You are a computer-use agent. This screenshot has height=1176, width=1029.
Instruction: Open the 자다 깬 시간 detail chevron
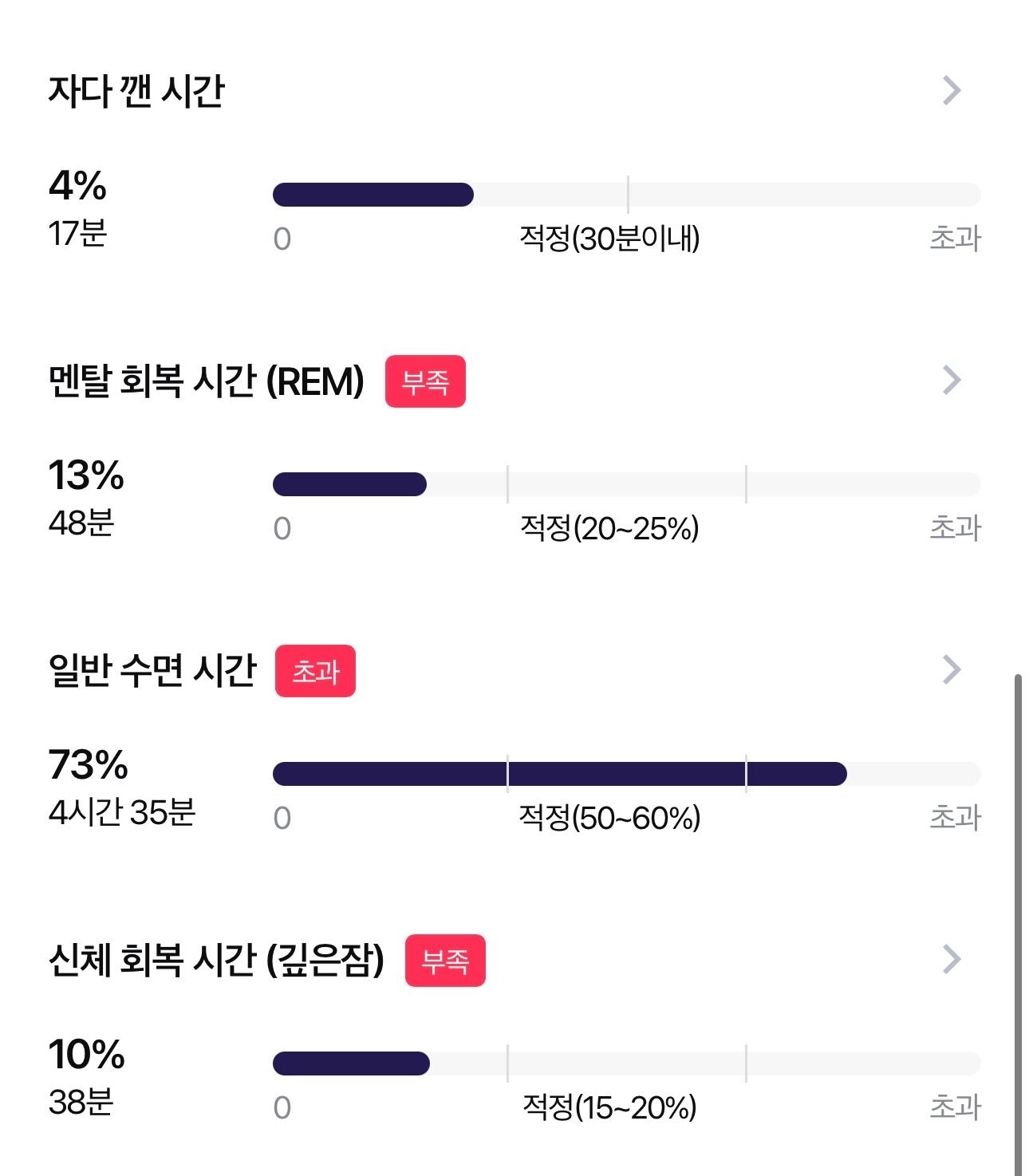pyautogui.click(x=951, y=90)
